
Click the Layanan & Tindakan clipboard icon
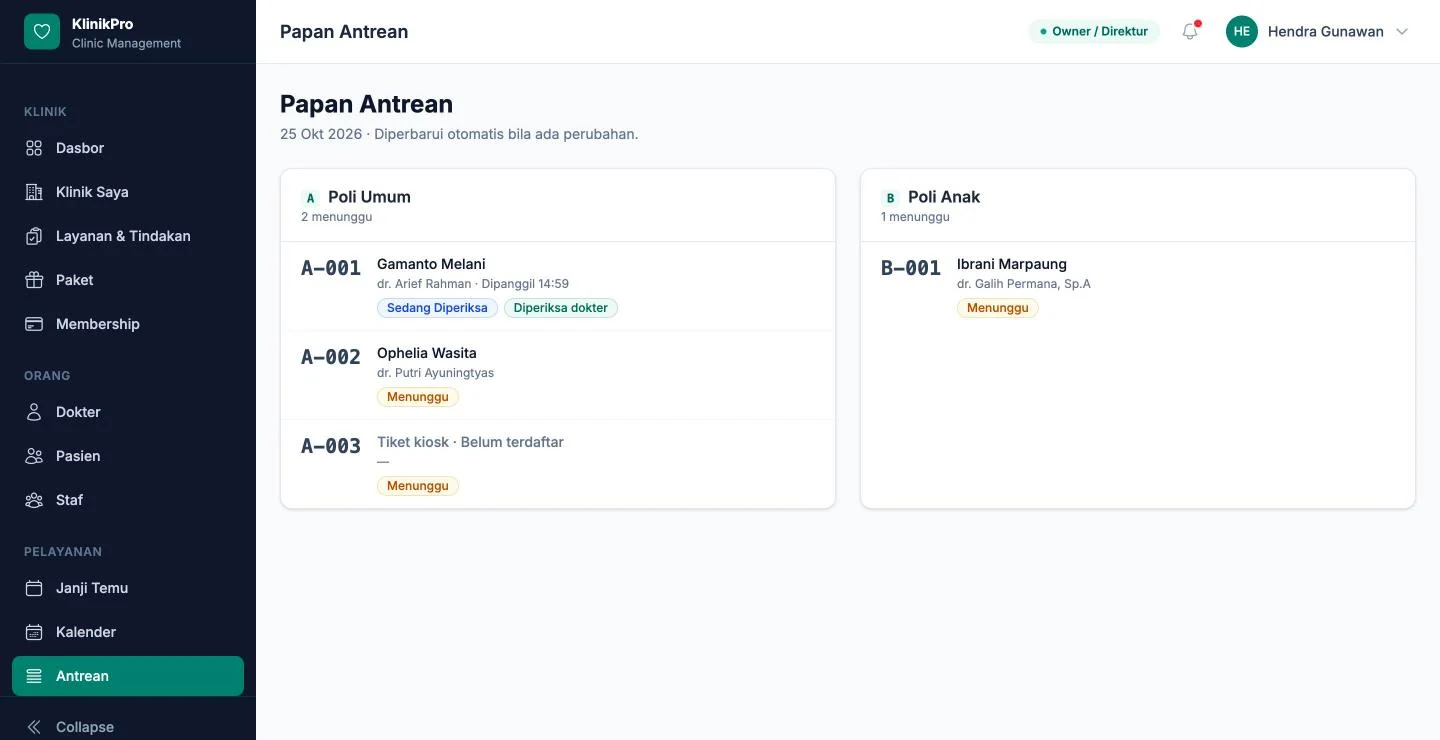(x=34, y=236)
